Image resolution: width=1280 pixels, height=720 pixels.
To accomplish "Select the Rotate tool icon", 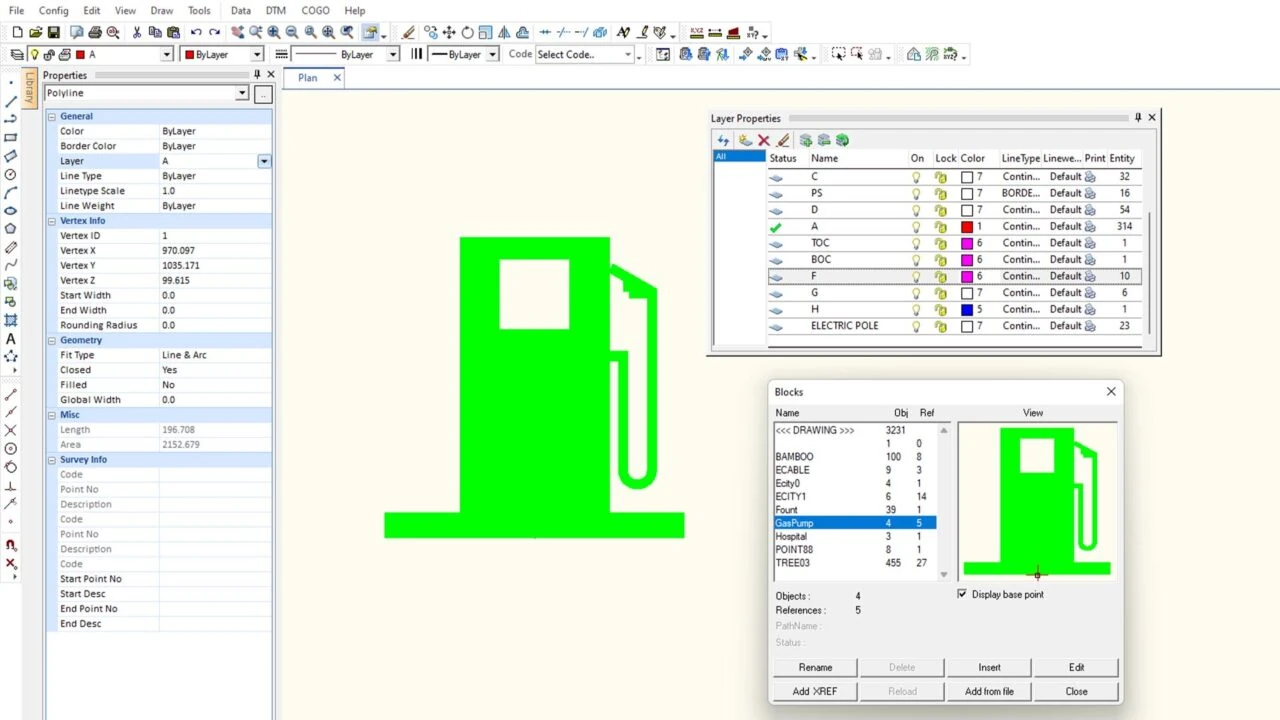I will point(467,32).
